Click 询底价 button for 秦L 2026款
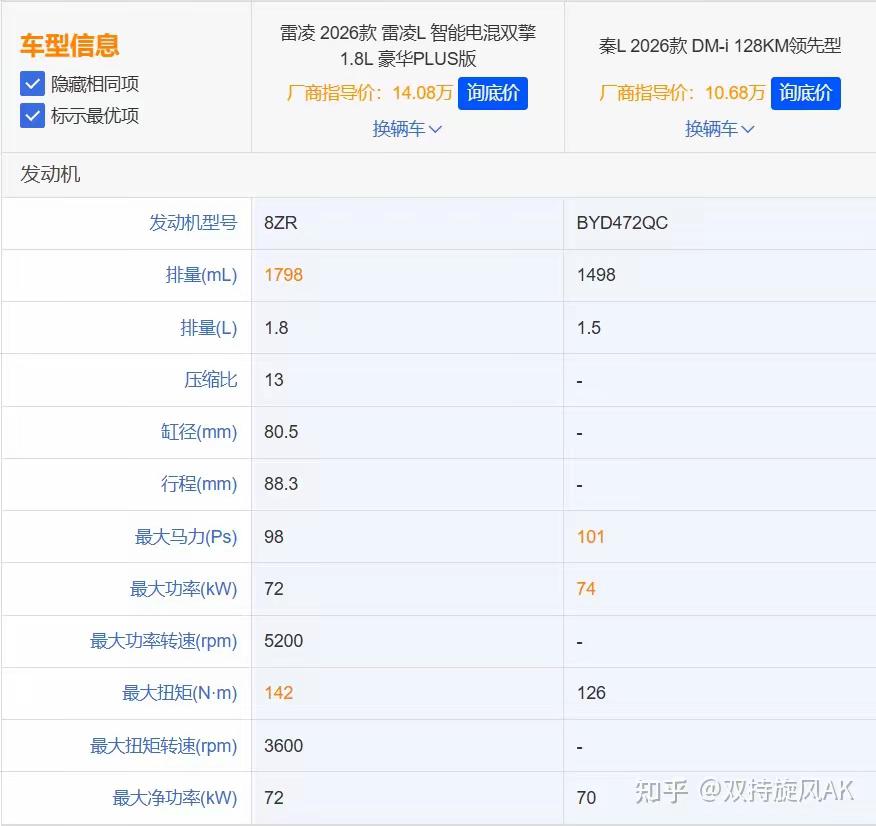The width and height of the screenshot is (876, 826). point(806,93)
